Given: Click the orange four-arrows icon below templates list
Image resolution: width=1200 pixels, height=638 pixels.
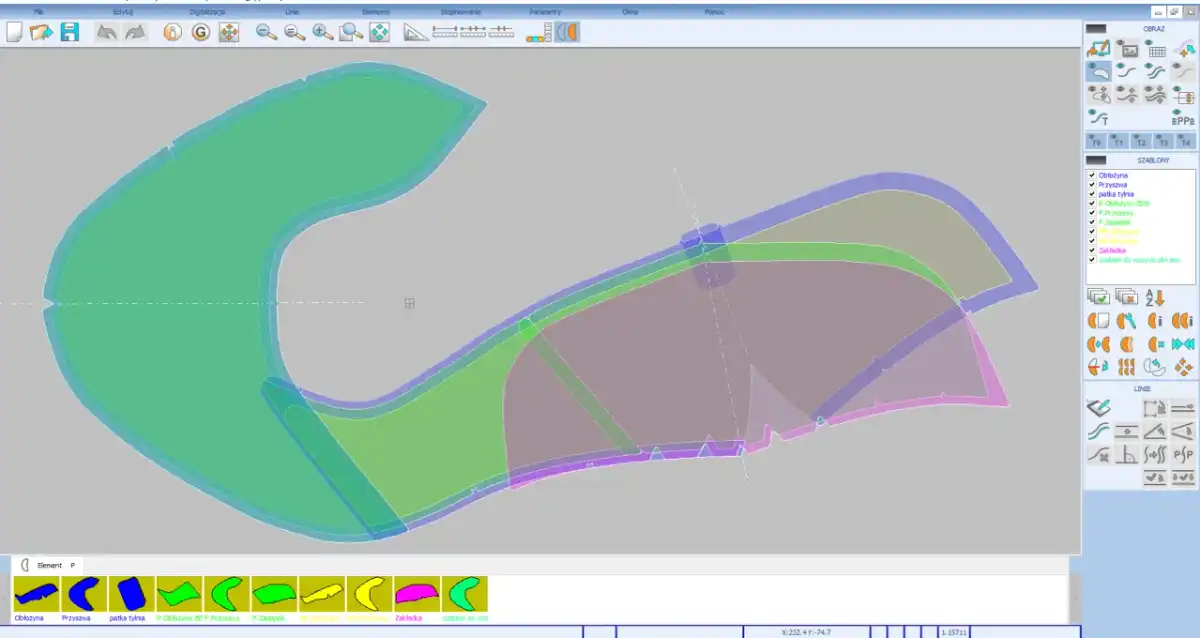Looking at the screenshot, I should point(1183,368).
